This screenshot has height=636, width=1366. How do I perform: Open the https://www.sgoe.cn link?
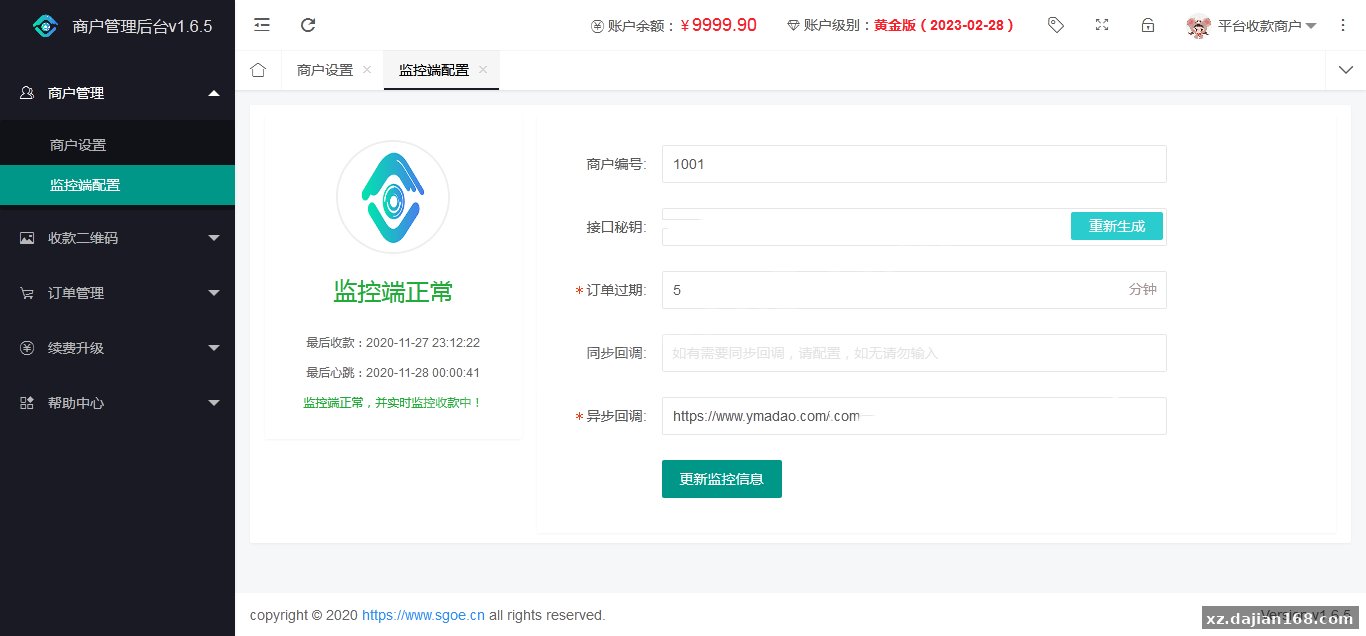pos(423,615)
